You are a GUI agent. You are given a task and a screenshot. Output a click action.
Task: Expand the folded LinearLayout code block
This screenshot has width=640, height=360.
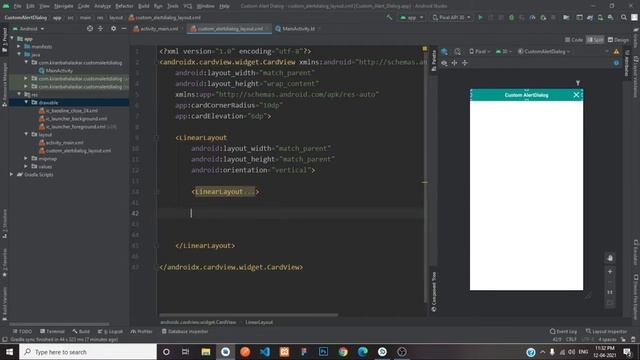pyautogui.click(x=225, y=192)
